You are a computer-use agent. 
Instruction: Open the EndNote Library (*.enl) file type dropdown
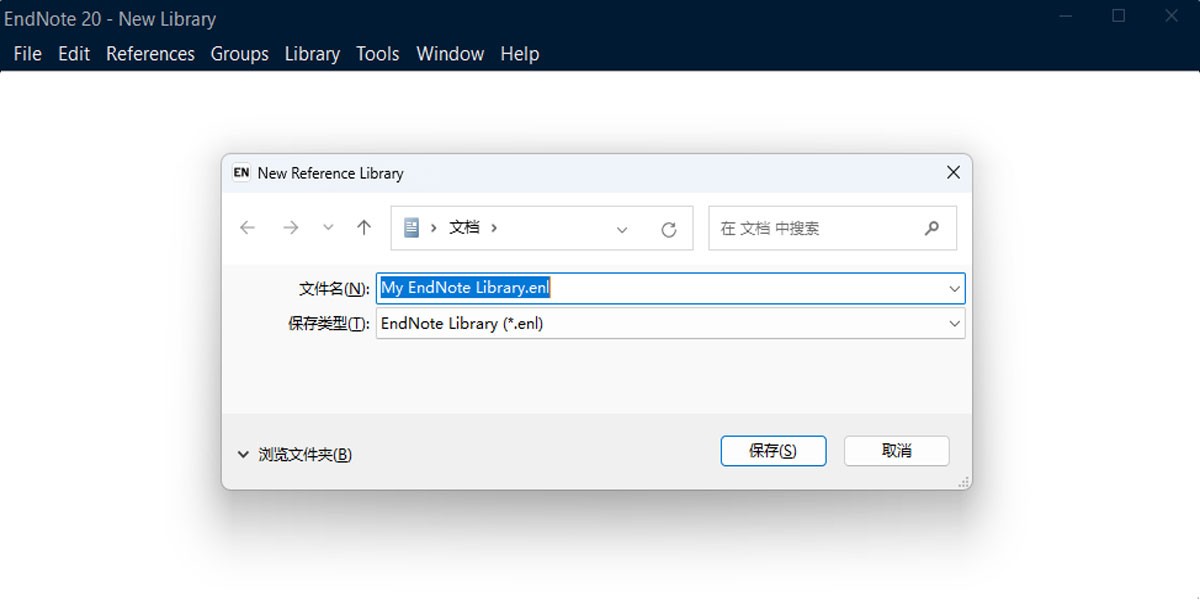954,323
